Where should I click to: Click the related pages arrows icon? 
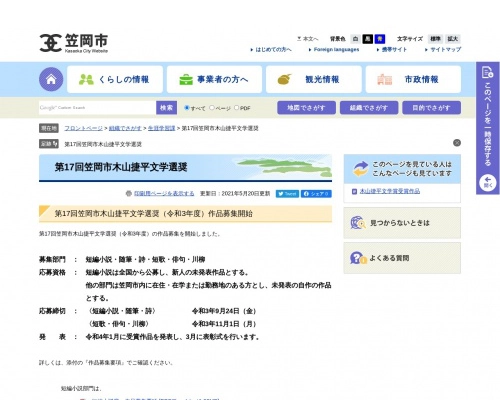pyautogui.click(x=361, y=169)
